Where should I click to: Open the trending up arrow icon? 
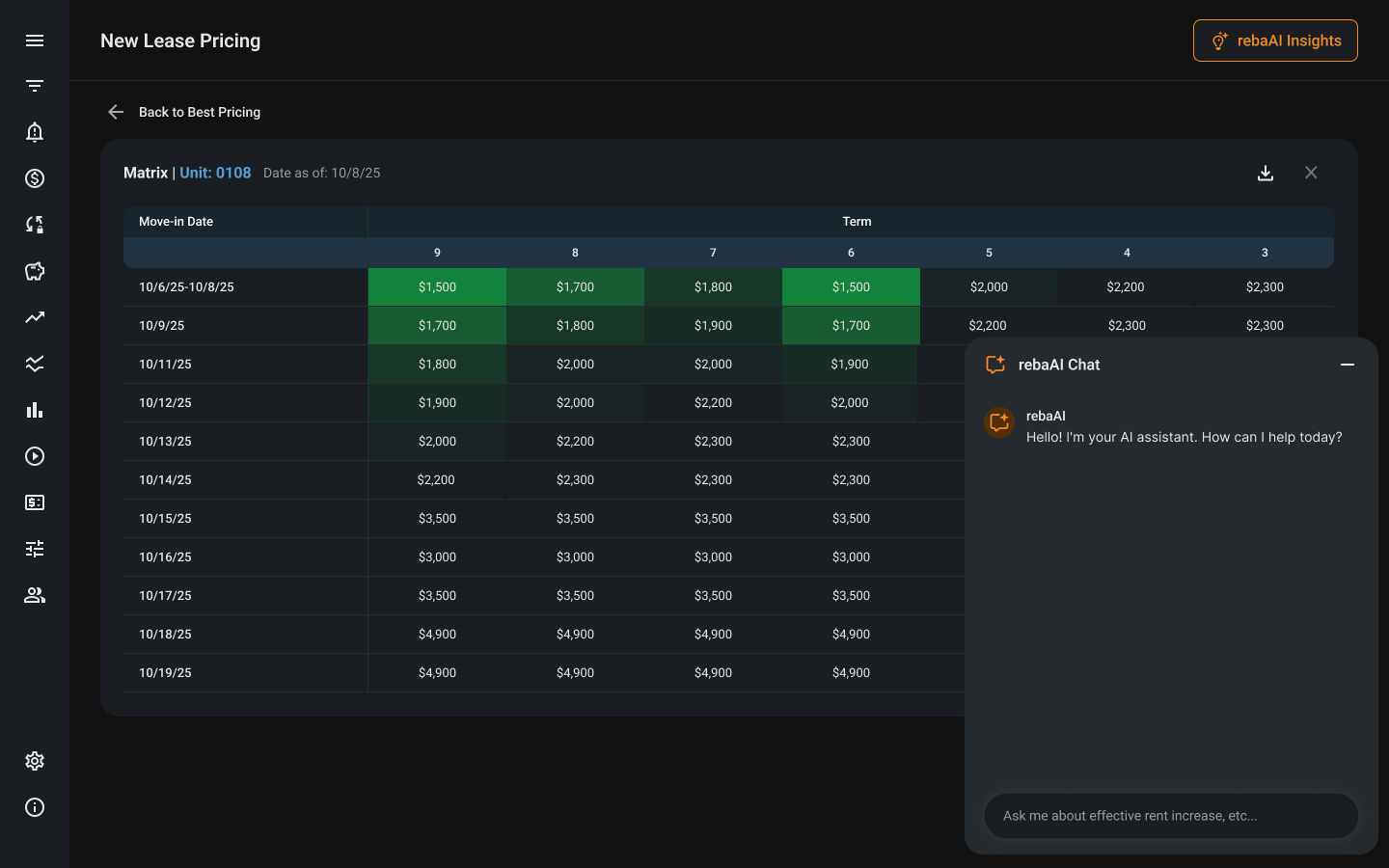(35, 317)
